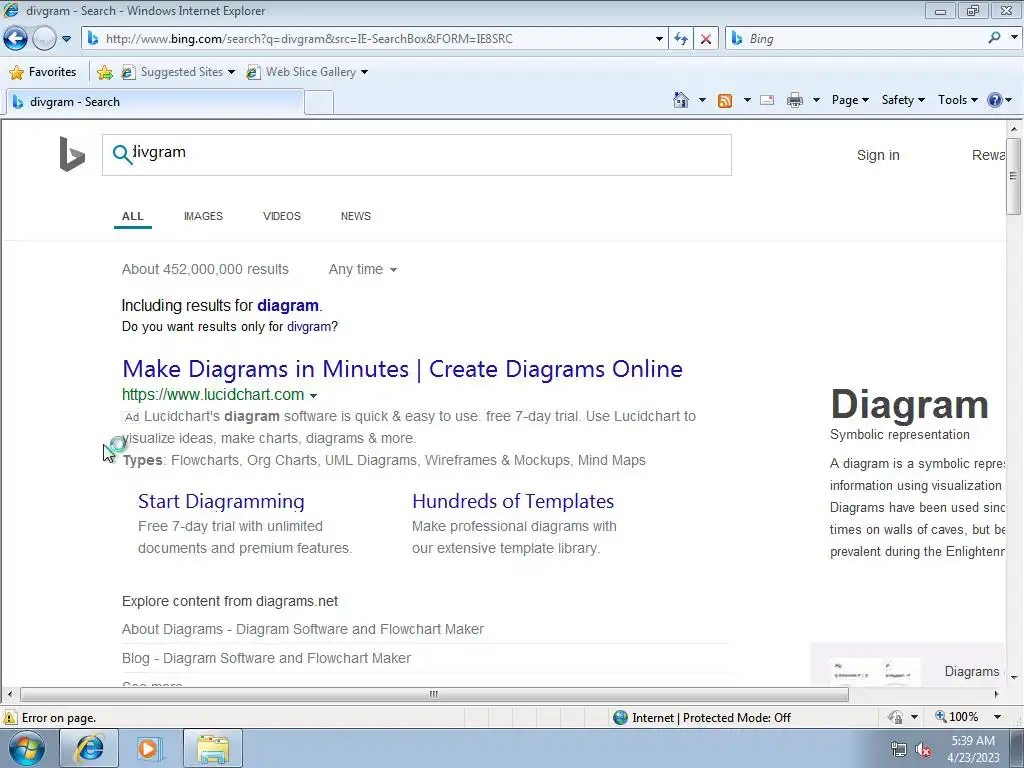This screenshot has width=1024, height=768.
Task: Expand the address bar URL history dropdown
Action: coord(659,39)
